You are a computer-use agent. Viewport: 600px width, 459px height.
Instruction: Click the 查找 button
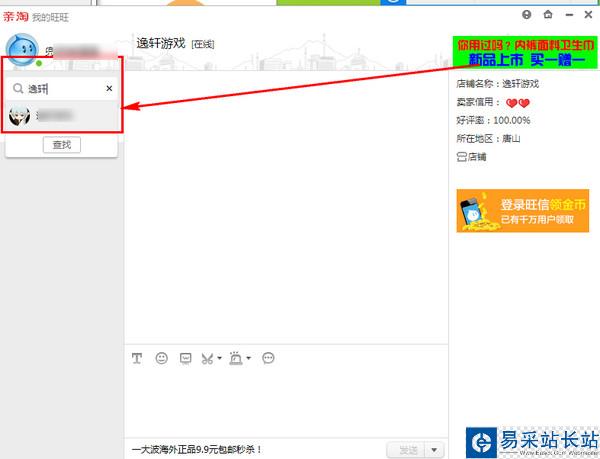[62, 145]
